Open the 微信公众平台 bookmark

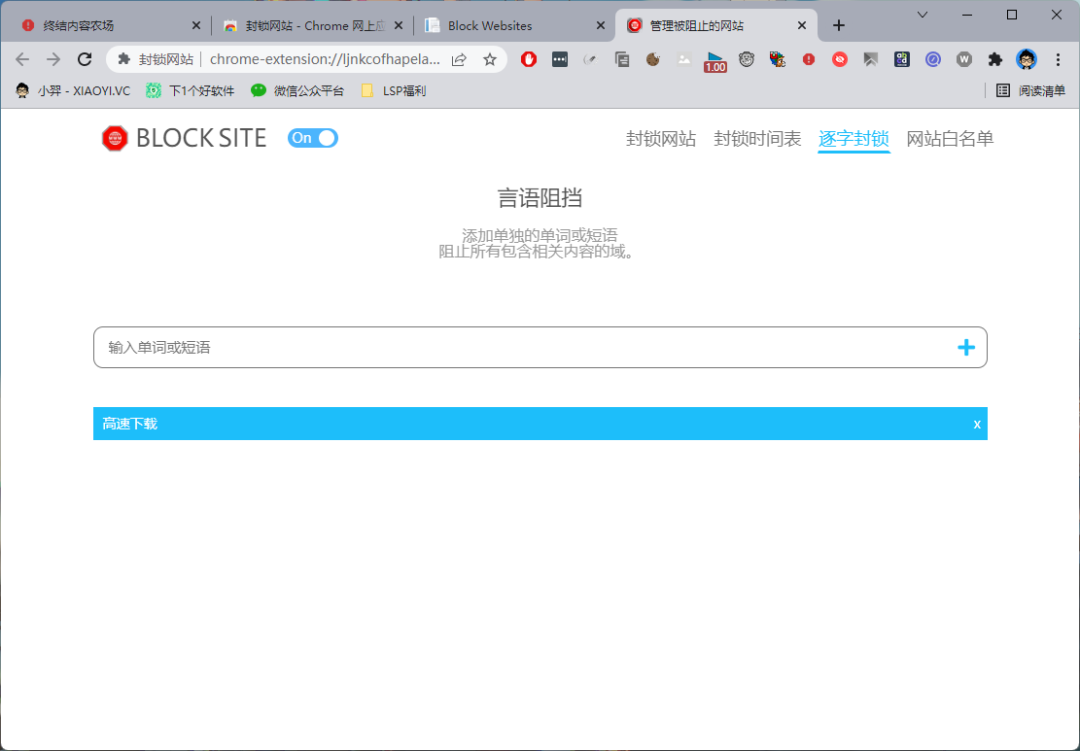[x=297, y=91]
